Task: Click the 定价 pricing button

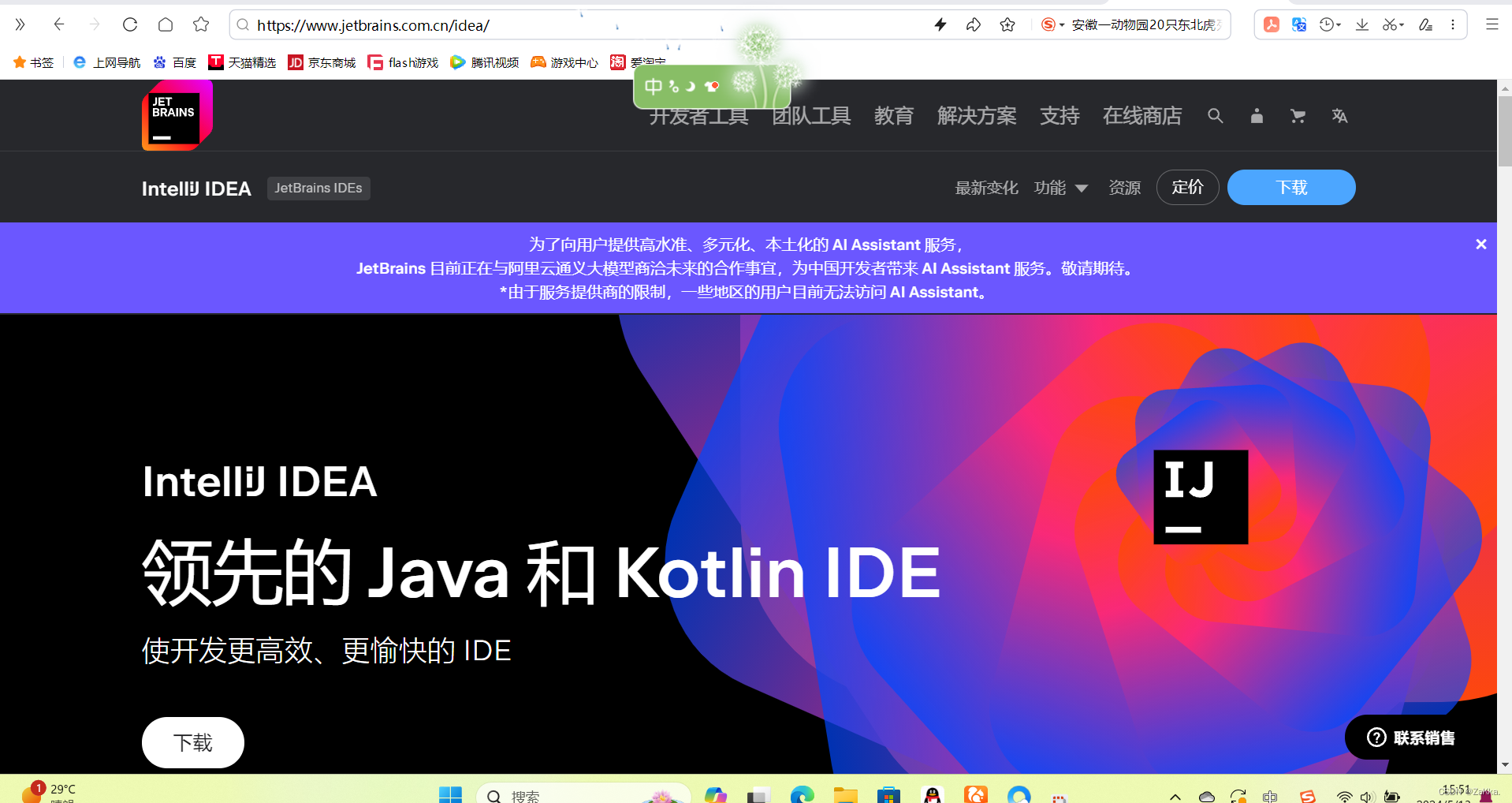Action: [1187, 187]
